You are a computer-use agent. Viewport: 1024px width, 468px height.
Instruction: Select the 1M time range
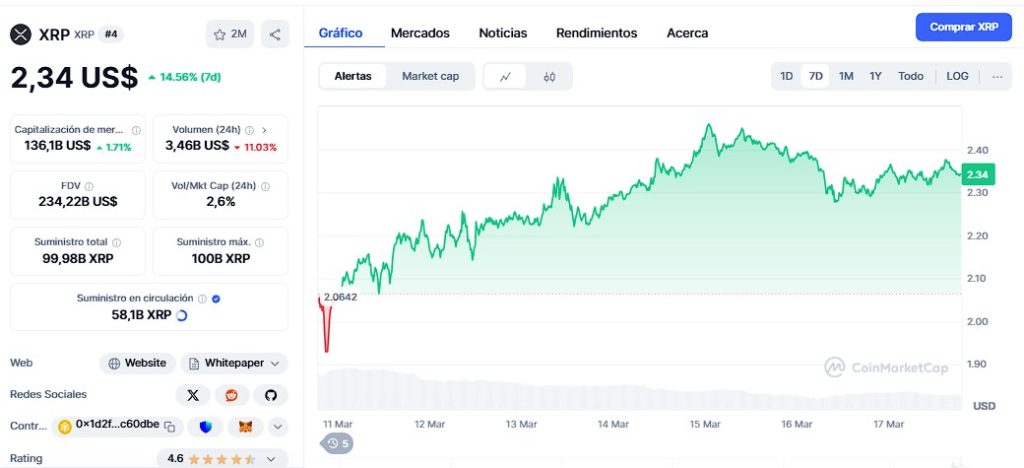pos(846,76)
